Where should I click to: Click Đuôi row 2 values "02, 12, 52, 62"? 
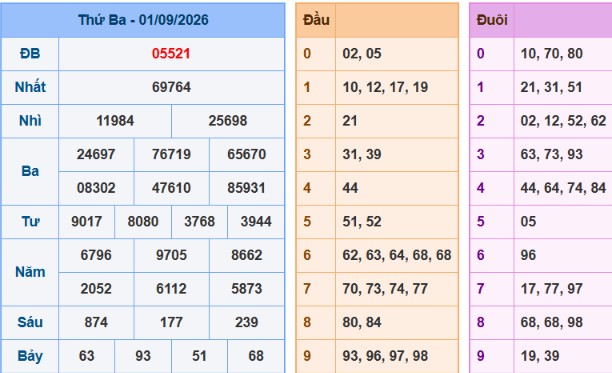point(563,121)
